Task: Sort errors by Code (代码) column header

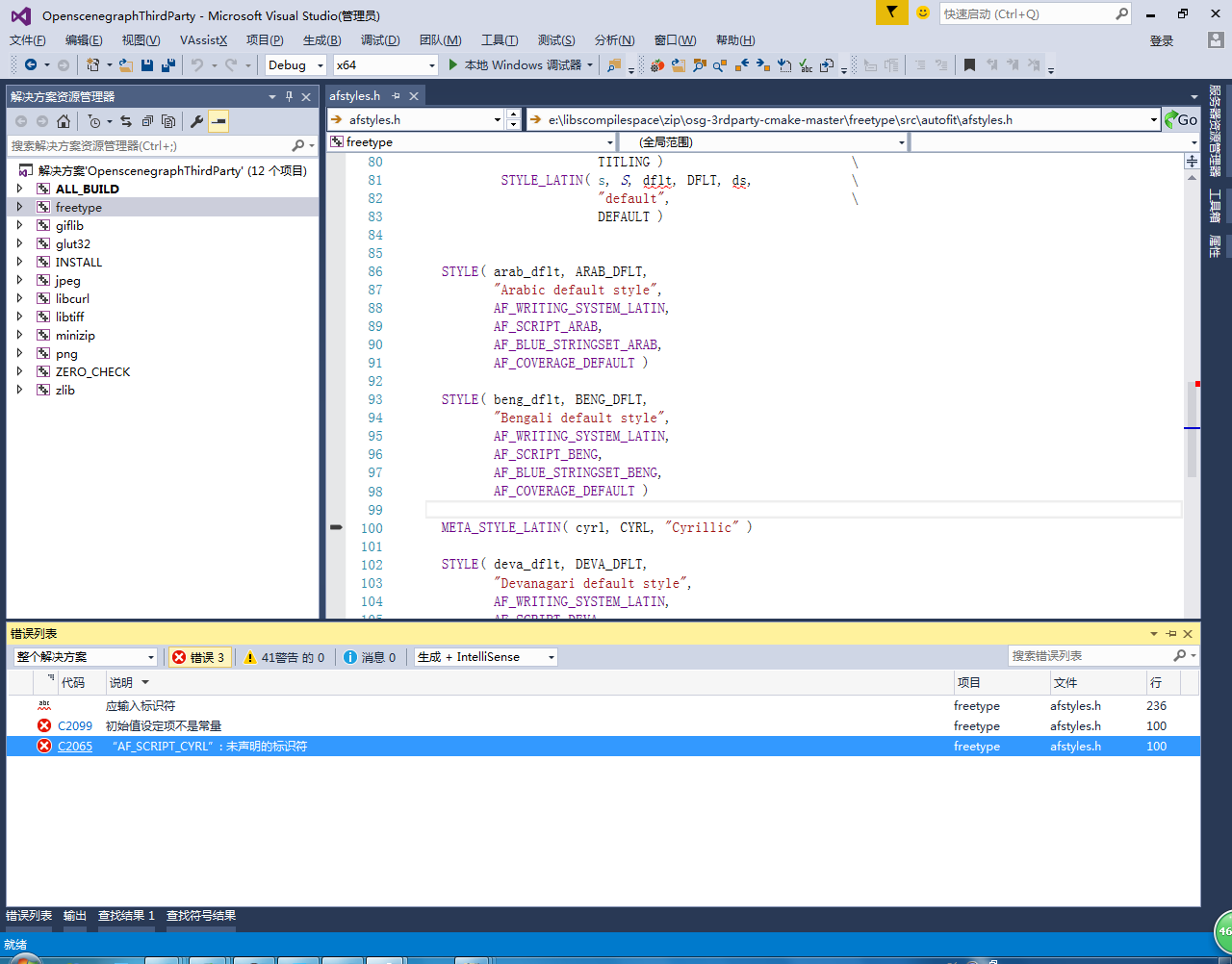Action: (x=73, y=683)
